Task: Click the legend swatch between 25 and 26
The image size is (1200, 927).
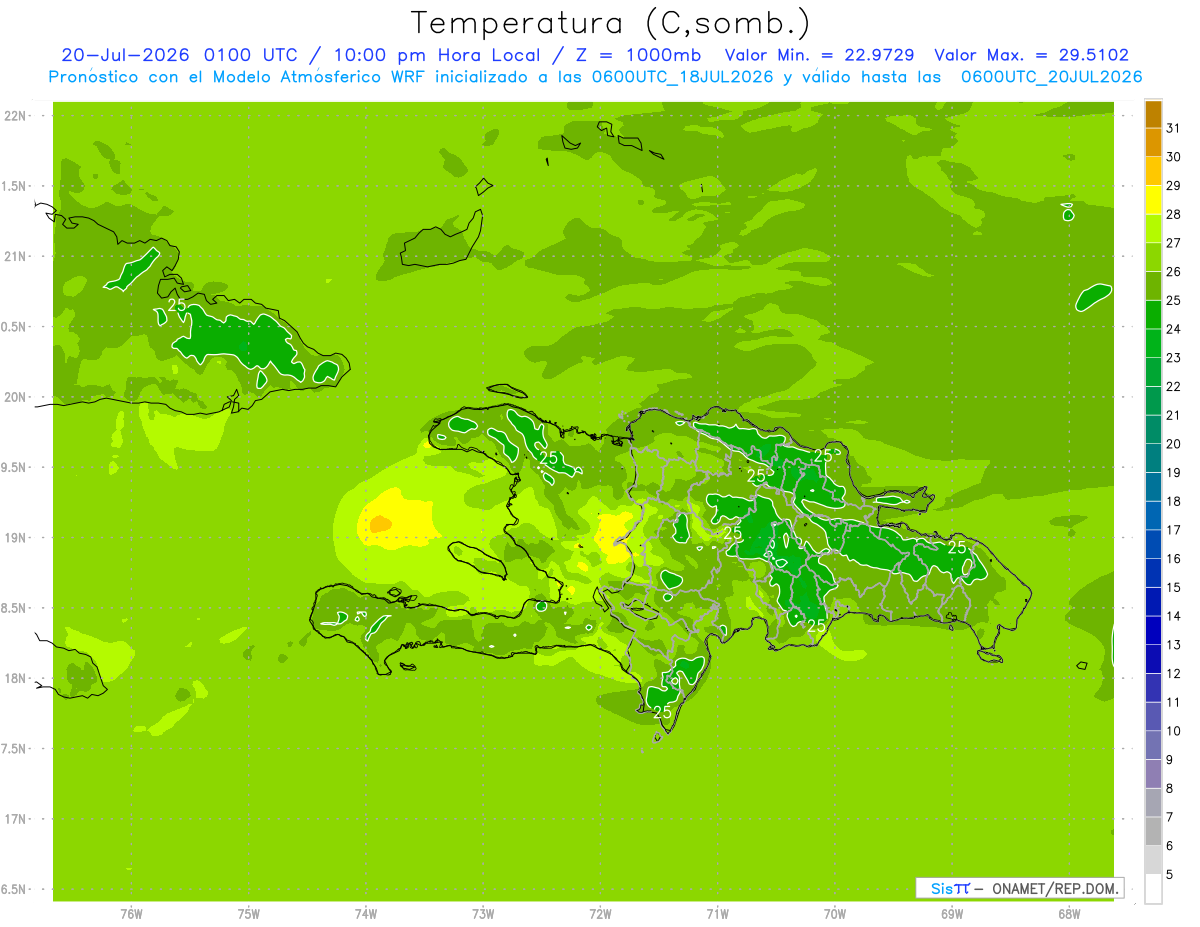Action: [x=1153, y=286]
